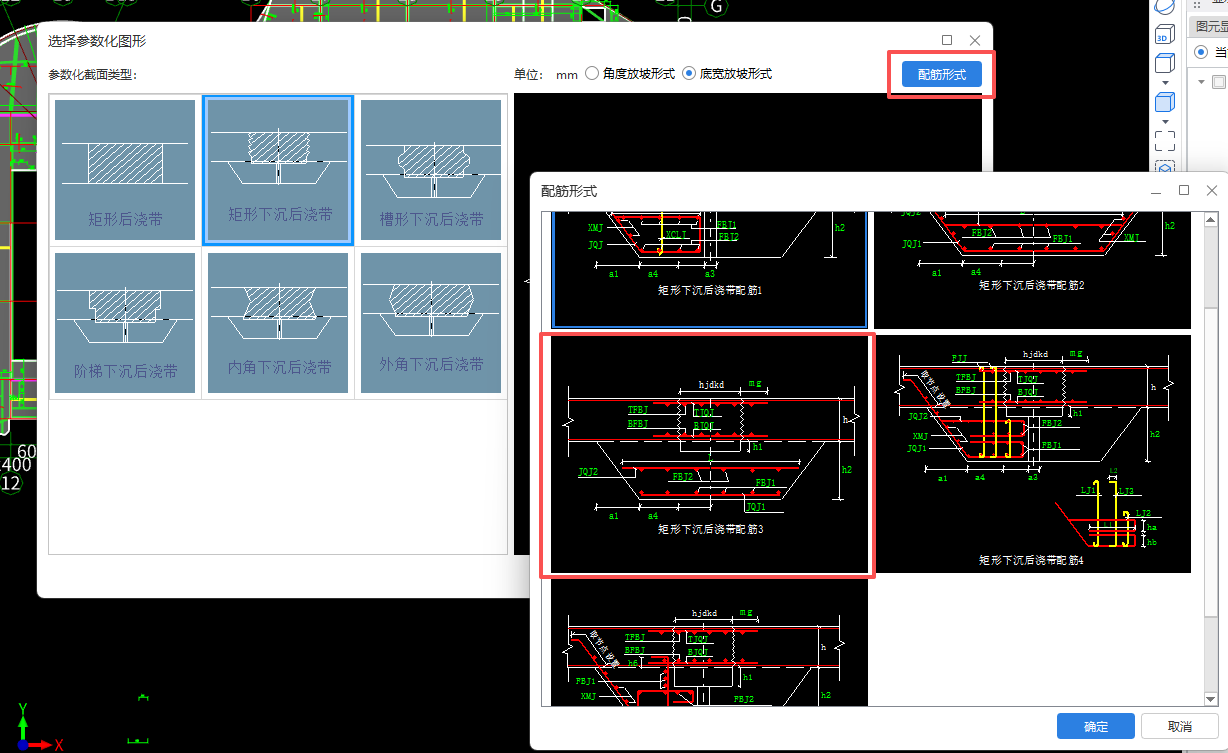Toggle the 3D view cube icon
The image size is (1228, 753).
click(x=1164, y=35)
